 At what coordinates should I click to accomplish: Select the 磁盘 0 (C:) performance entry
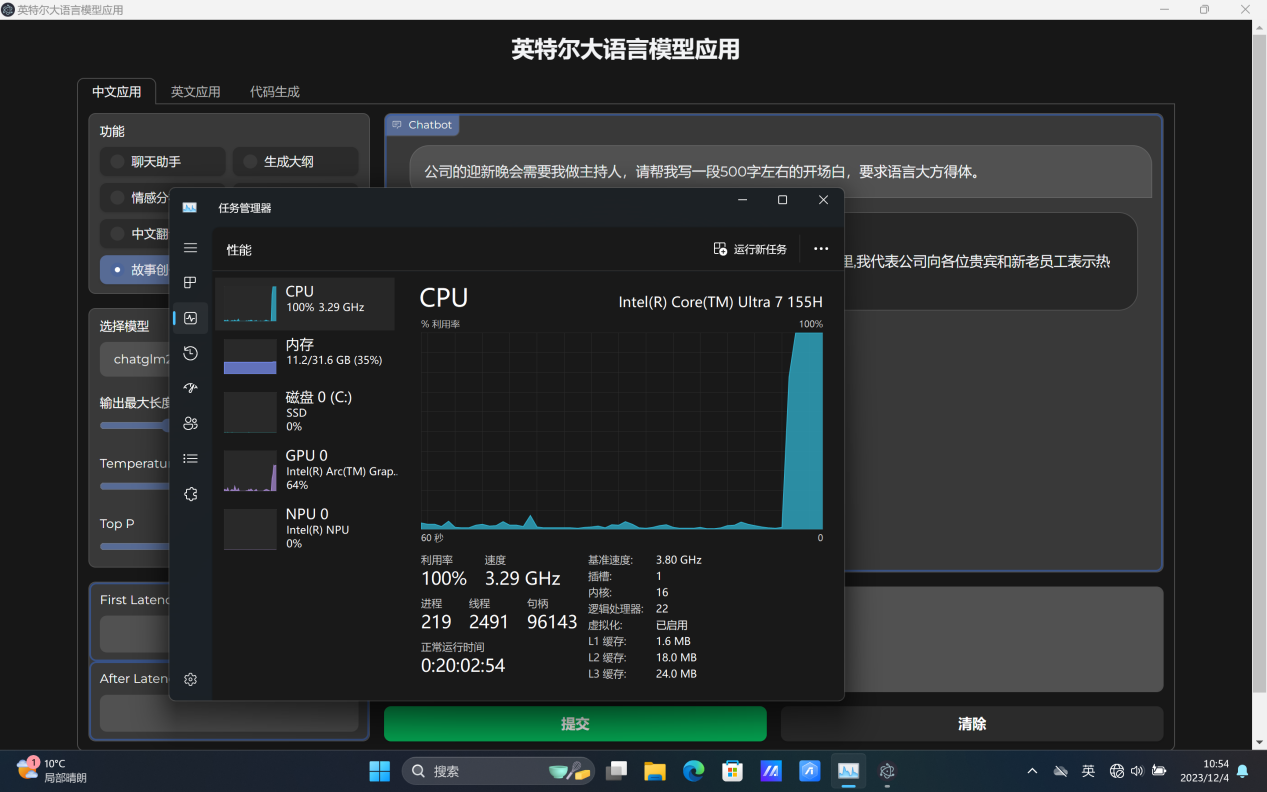pos(305,411)
